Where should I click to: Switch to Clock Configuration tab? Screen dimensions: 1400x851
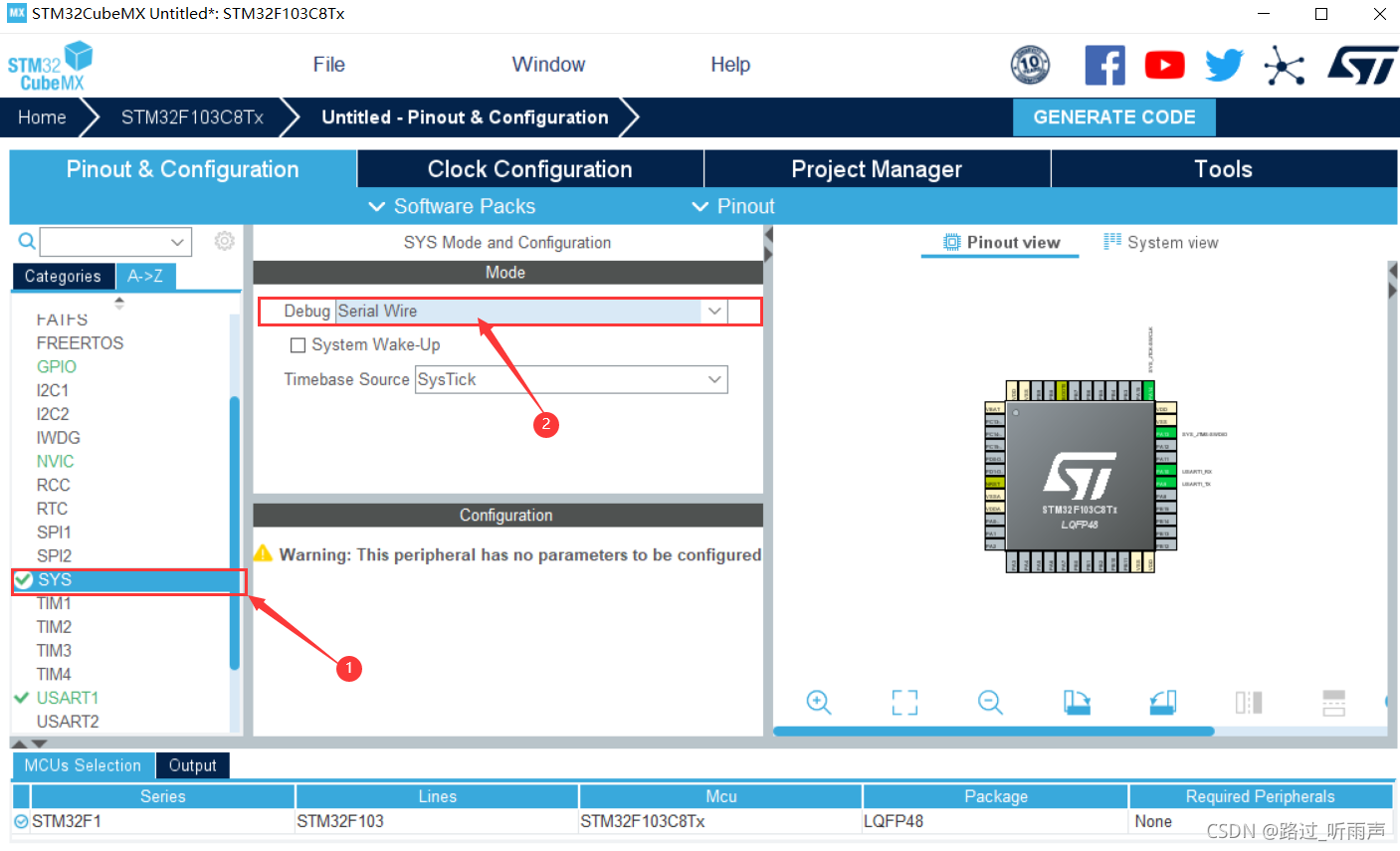point(530,169)
